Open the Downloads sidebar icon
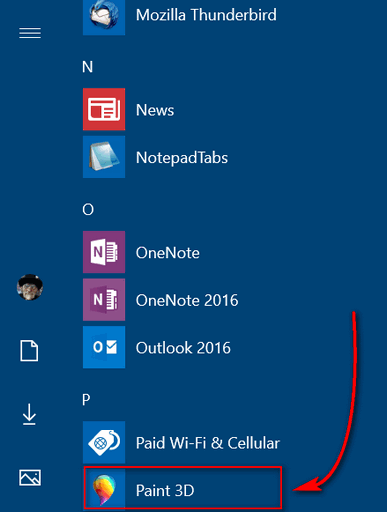This screenshot has height=512, width=387. coord(29,414)
